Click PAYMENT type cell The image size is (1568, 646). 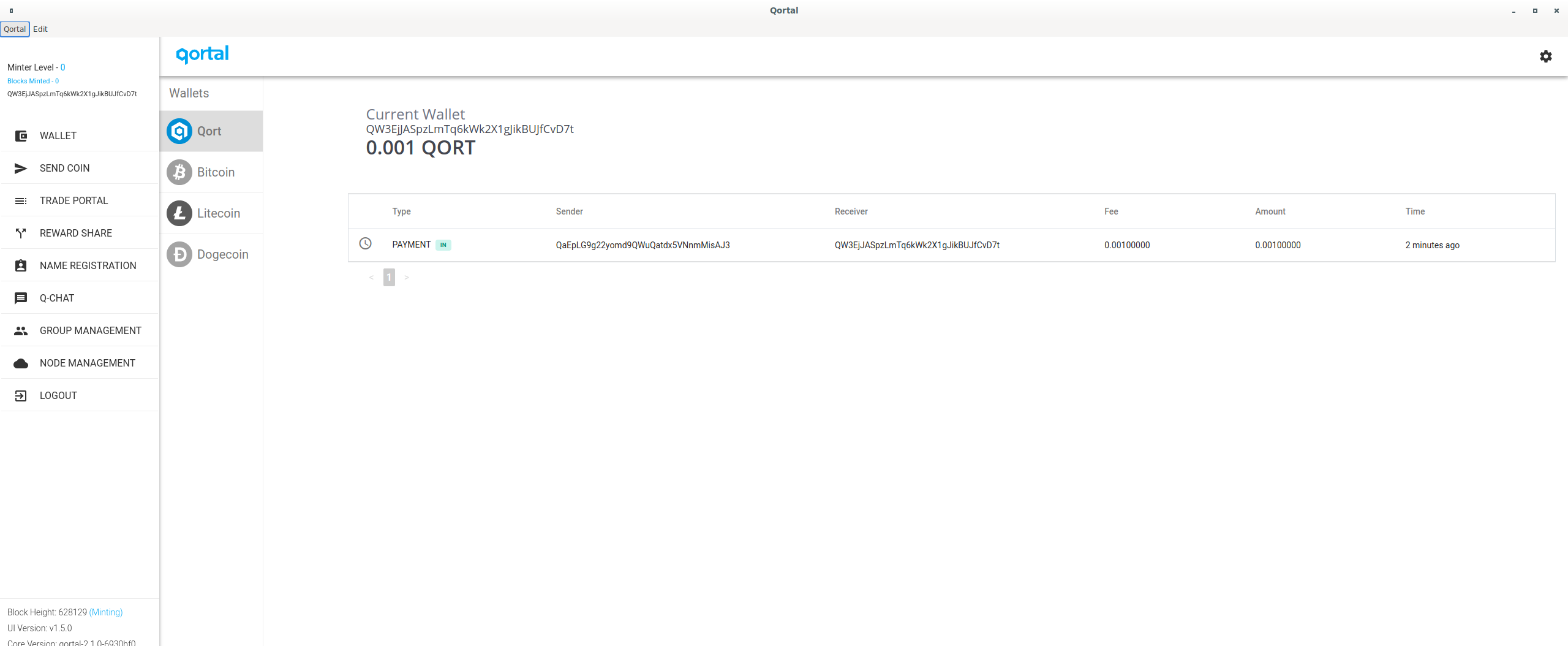[412, 245]
